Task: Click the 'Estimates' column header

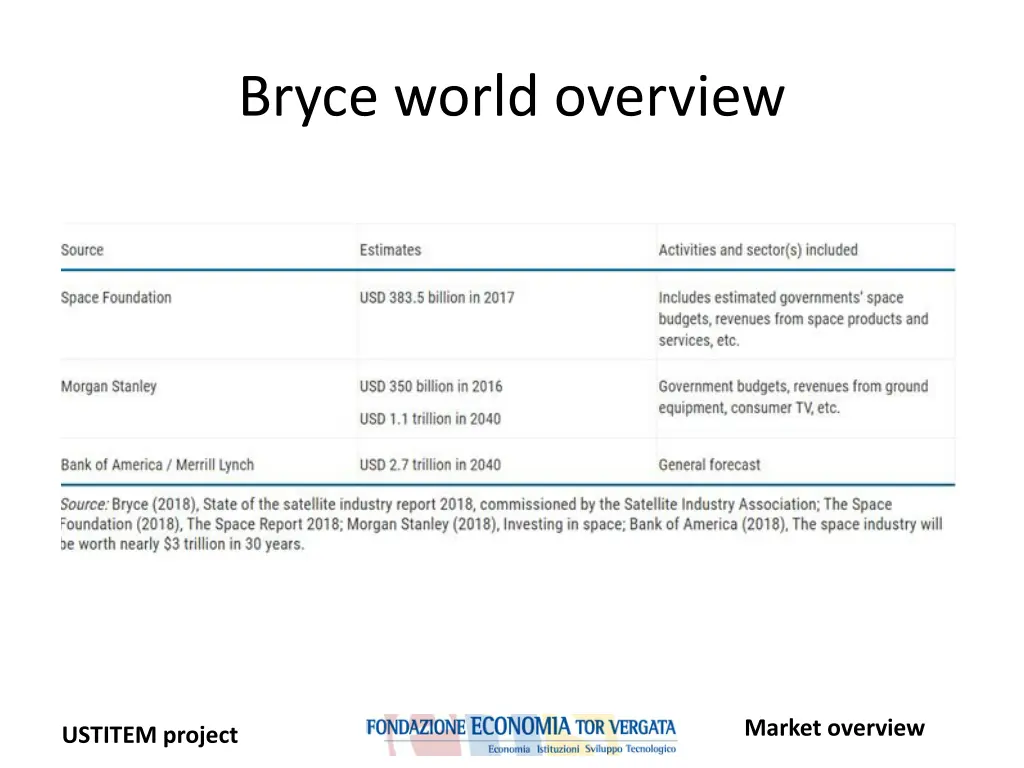Action: [391, 250]
